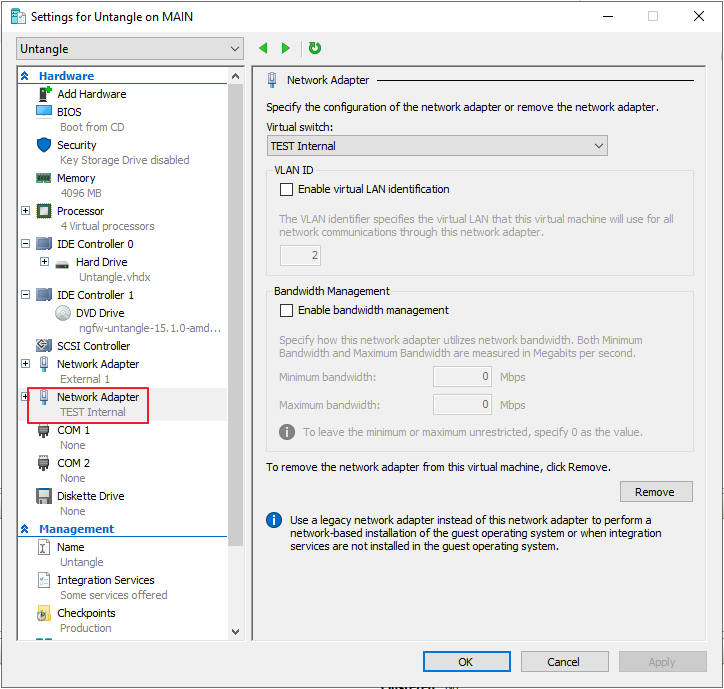Click the gray info icon in Bandwidth Management

pyautogui.click(x=287, y=432)
